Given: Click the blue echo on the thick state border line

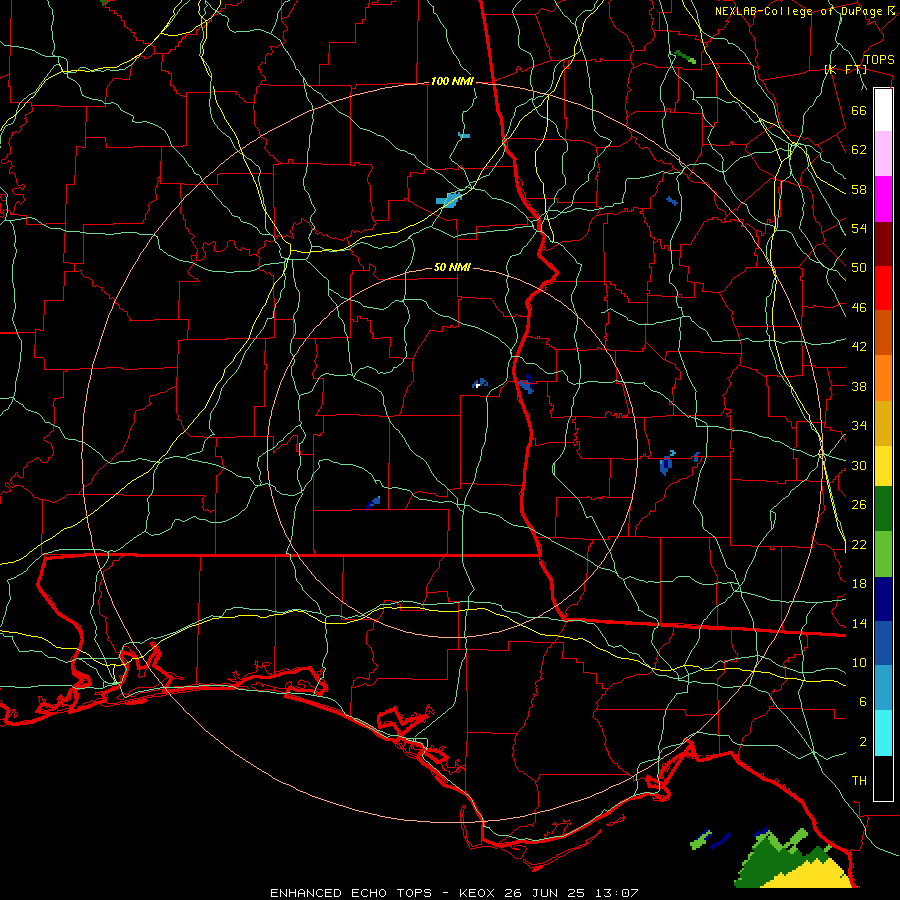Looking at the screenshot, I should coord(526,383).
